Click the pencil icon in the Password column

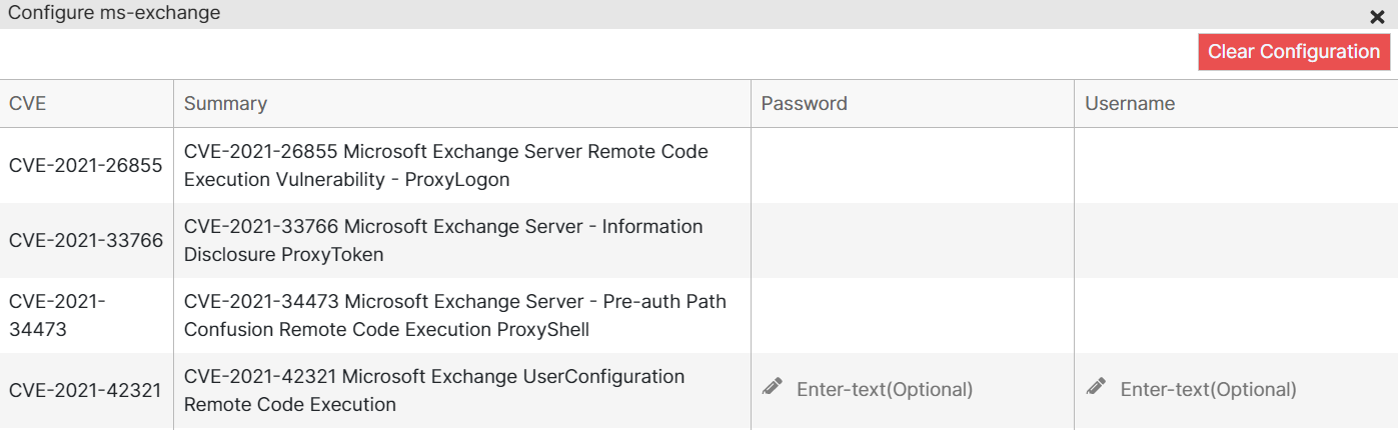[772, 387]
